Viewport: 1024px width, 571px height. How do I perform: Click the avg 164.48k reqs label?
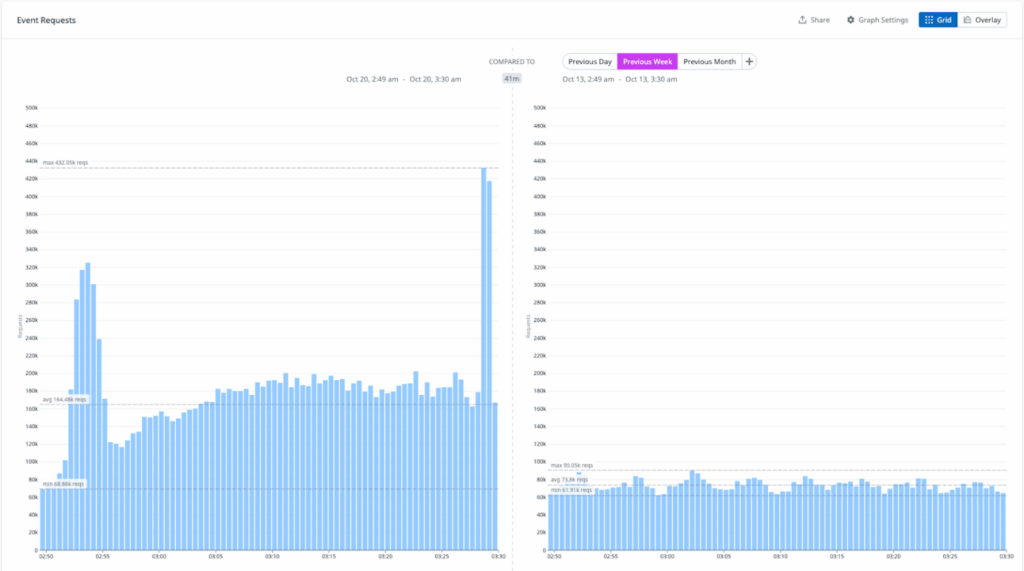click(64, 399)
